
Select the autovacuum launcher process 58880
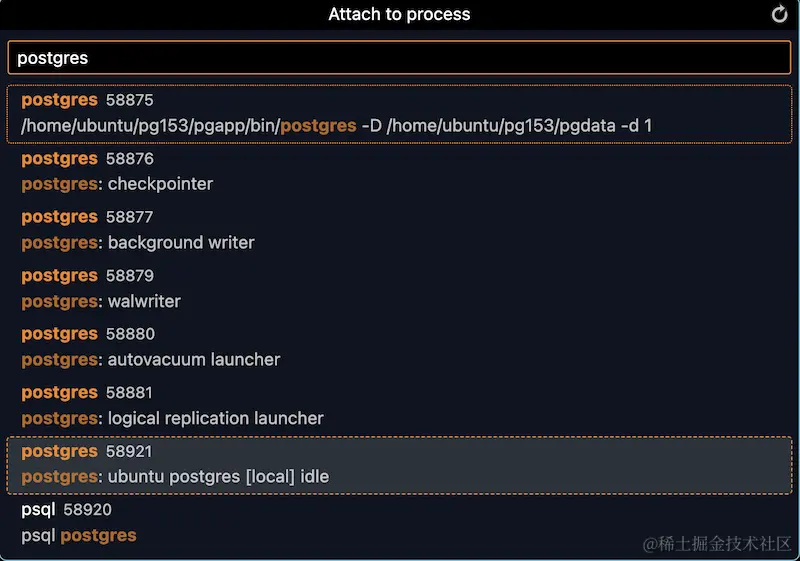click(399, 347)
